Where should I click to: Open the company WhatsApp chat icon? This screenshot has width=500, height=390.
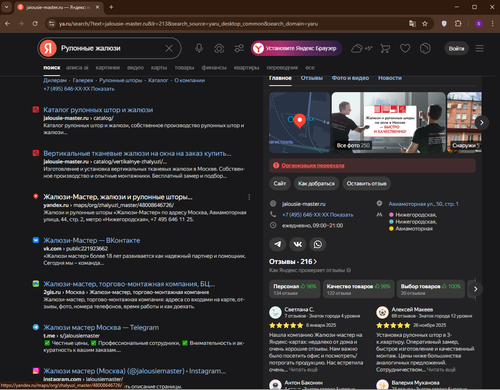pos(318,244)
